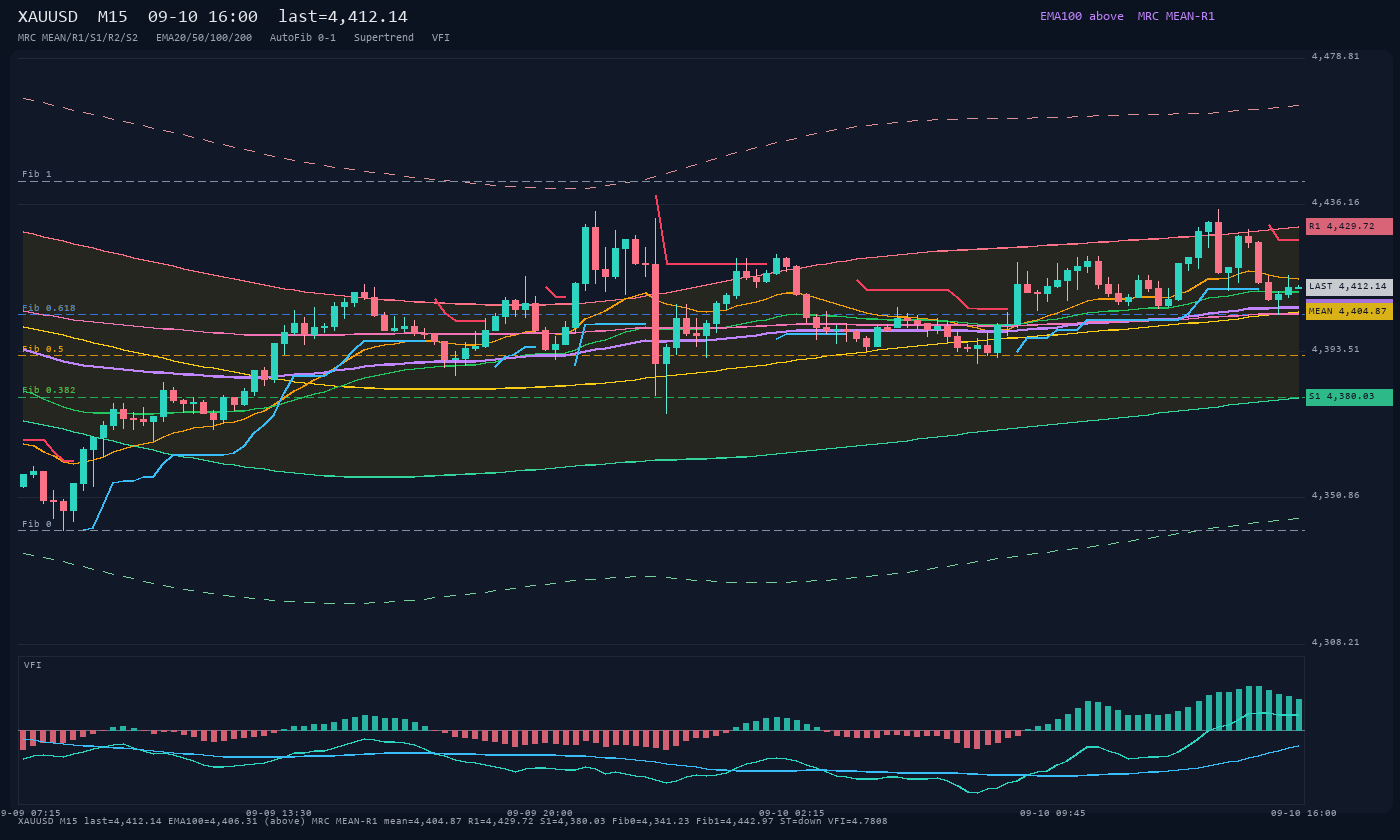Select the '09-10 09:45' time axis label
The image size is (1400, 840).
(x=1053, y=813)
